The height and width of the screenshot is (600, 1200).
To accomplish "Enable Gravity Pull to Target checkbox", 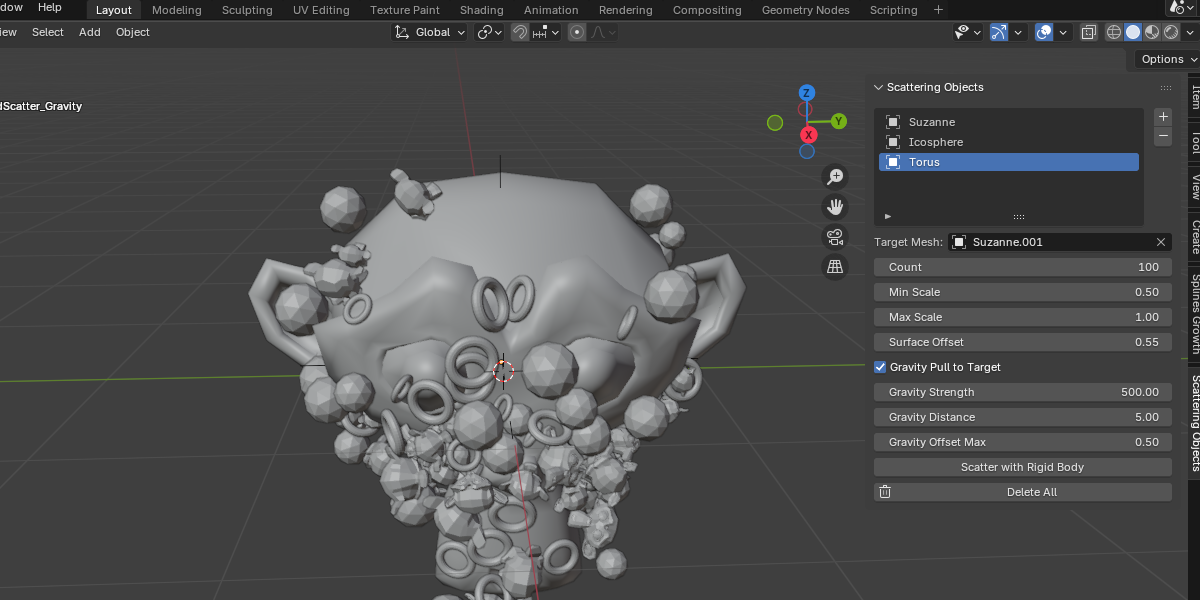I will pos(880,367).
